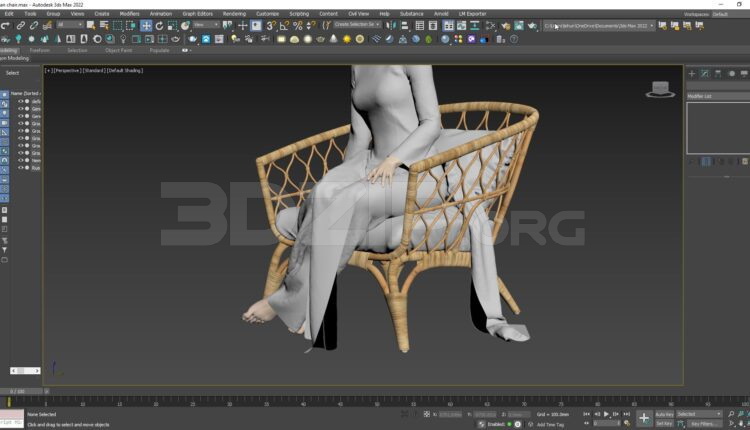Image resolution: width=750 pixels, height=430 pixels.
Task: Click the Unlink Selection icon
Action: [x=34, y=25]
